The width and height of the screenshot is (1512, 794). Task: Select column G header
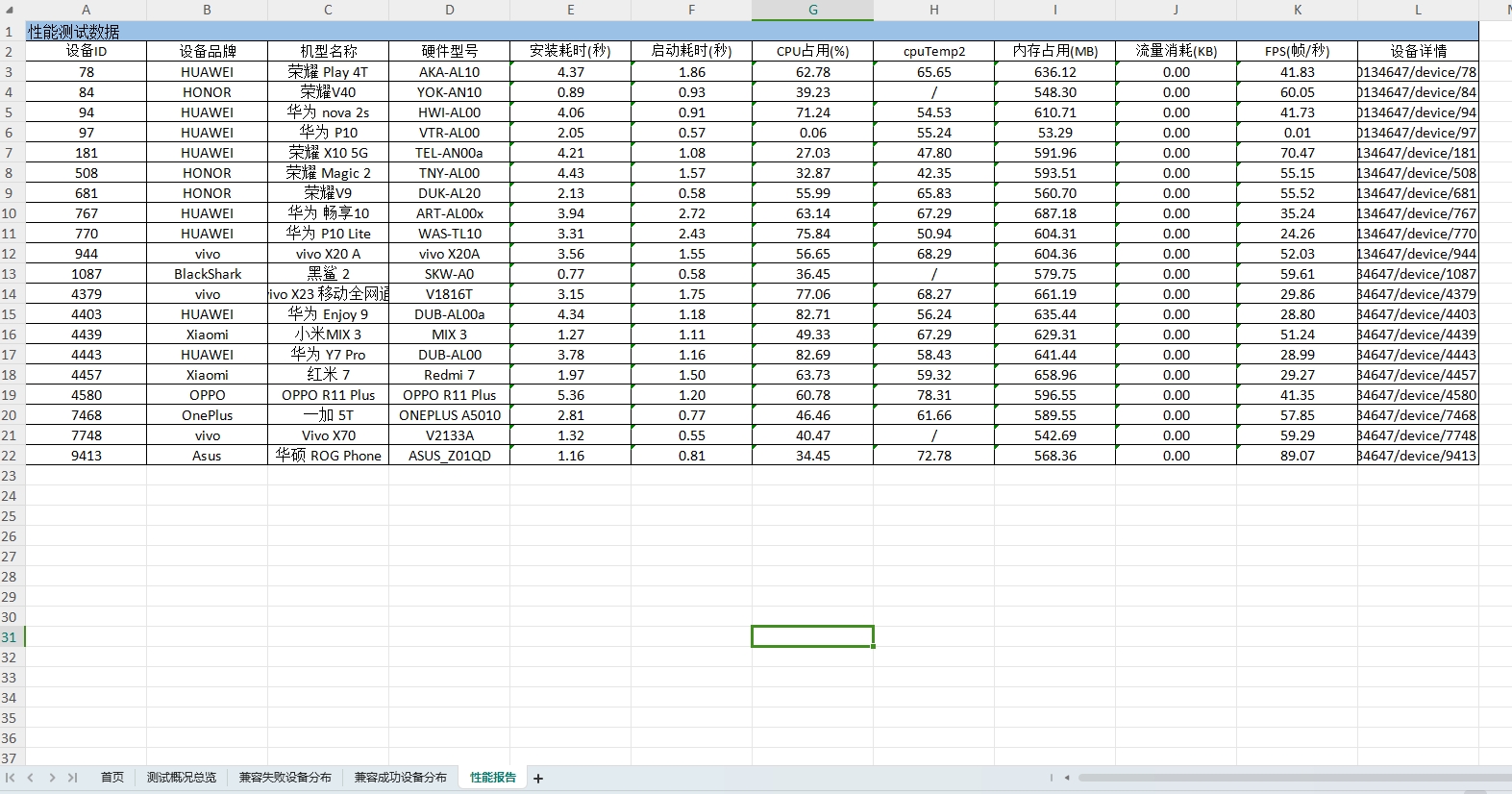tap(812, 10)
